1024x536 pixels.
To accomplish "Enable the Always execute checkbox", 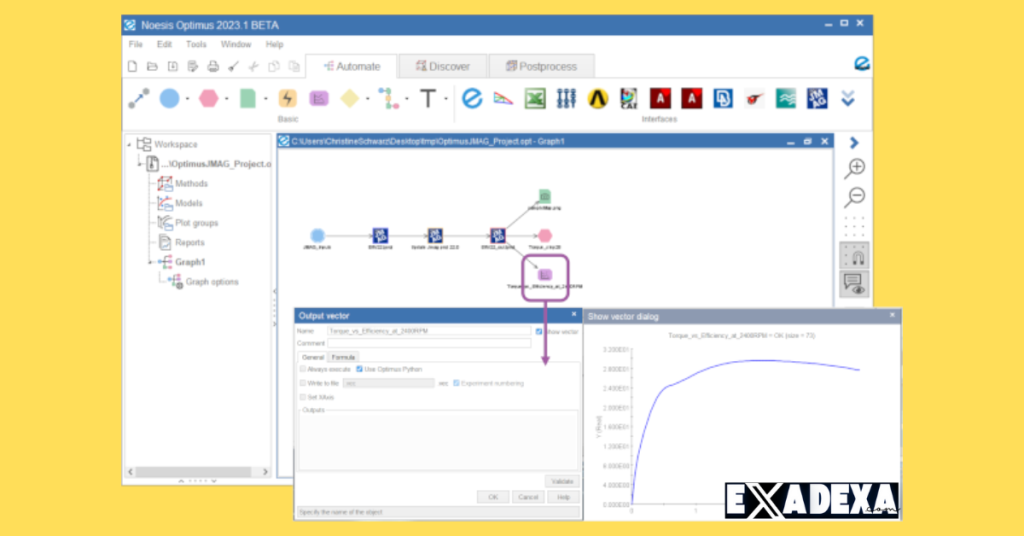I will click(x=304, y=370).
